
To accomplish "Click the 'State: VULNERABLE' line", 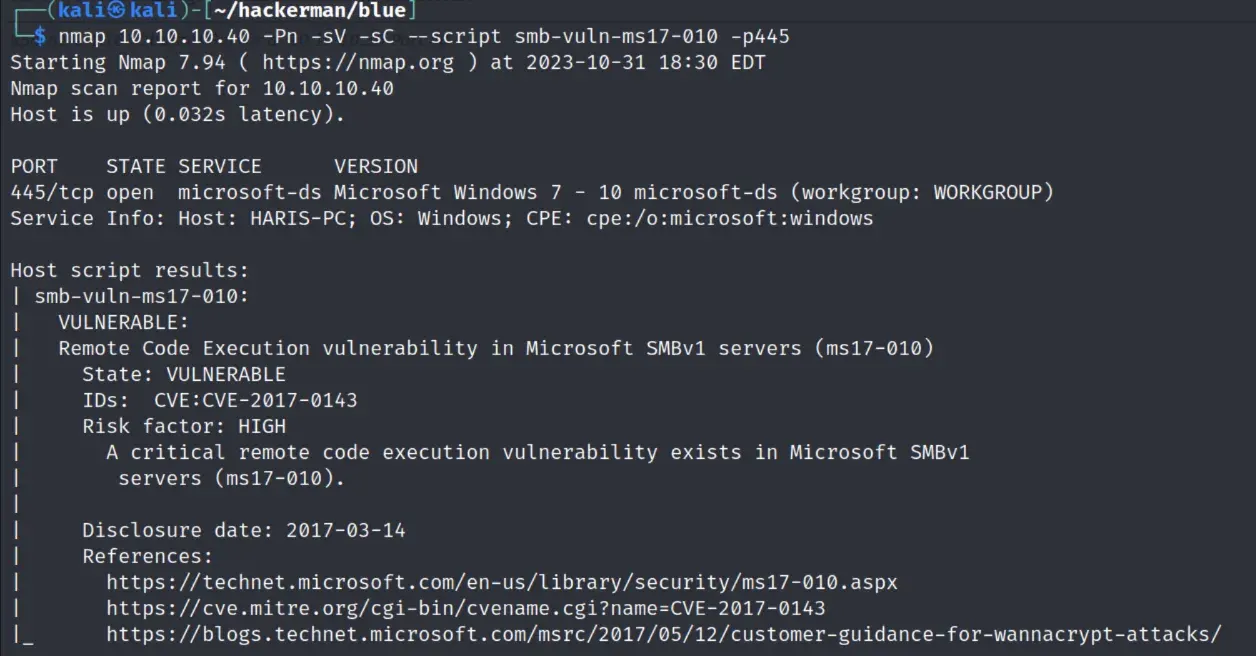I will (184, 374).
